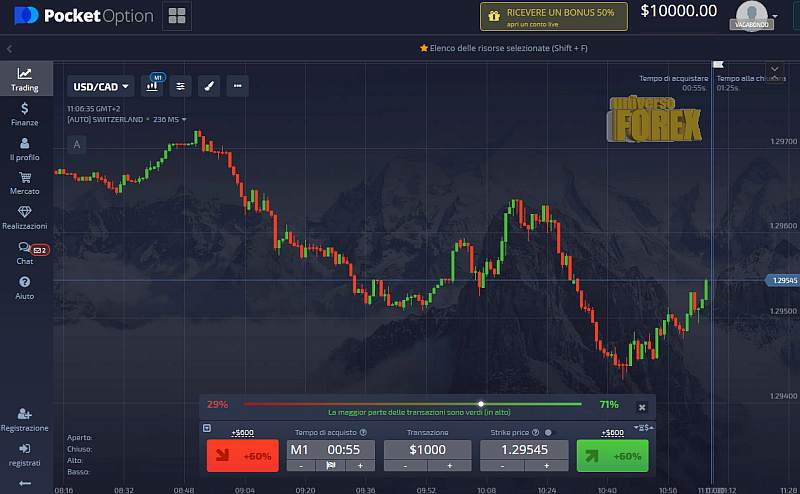Open Il profilo sidebar item
Screen dimensions: 800x494
pyautogui.click(x=24, y=148)
